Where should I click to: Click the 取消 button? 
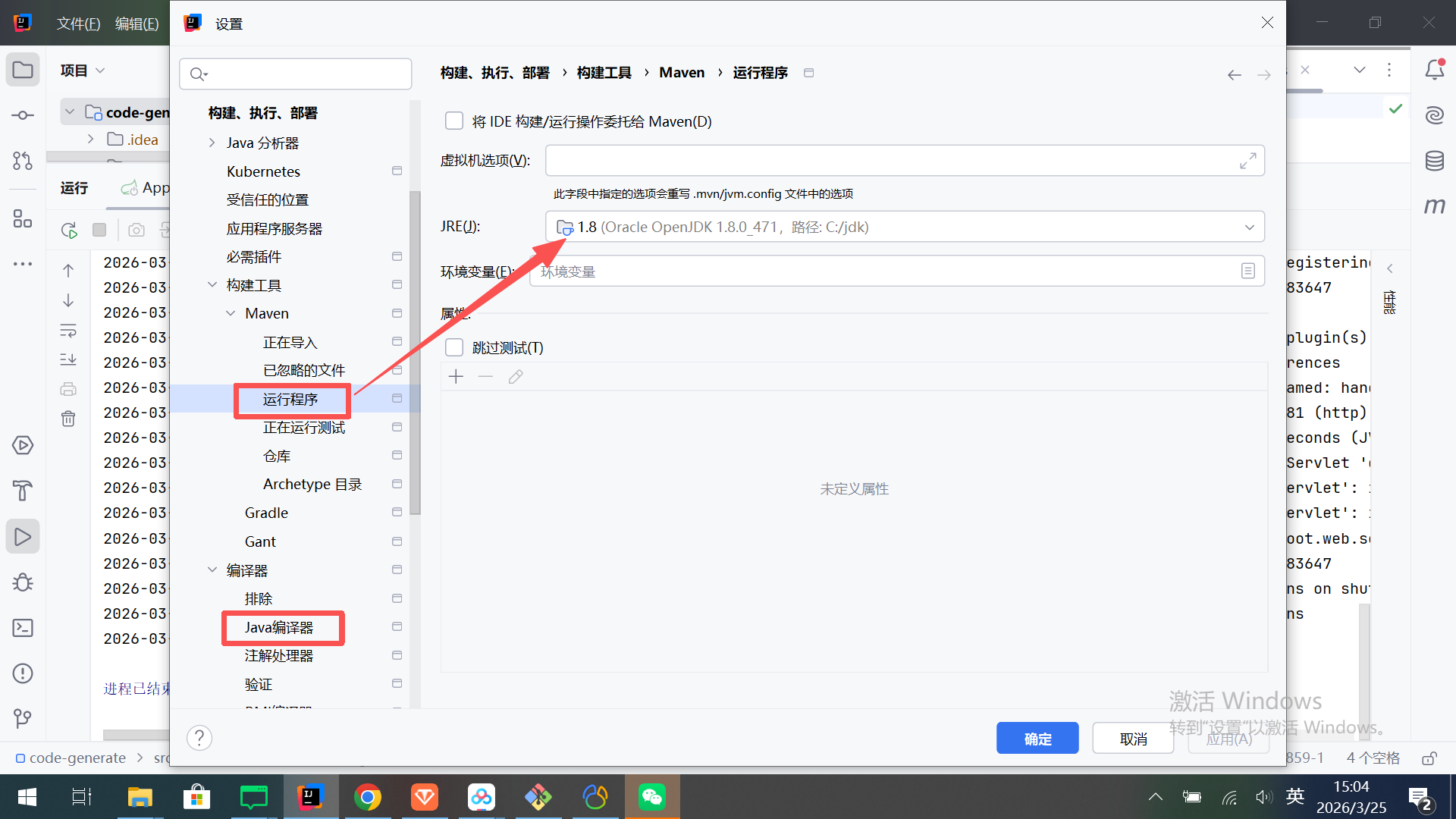point(1133,739)
